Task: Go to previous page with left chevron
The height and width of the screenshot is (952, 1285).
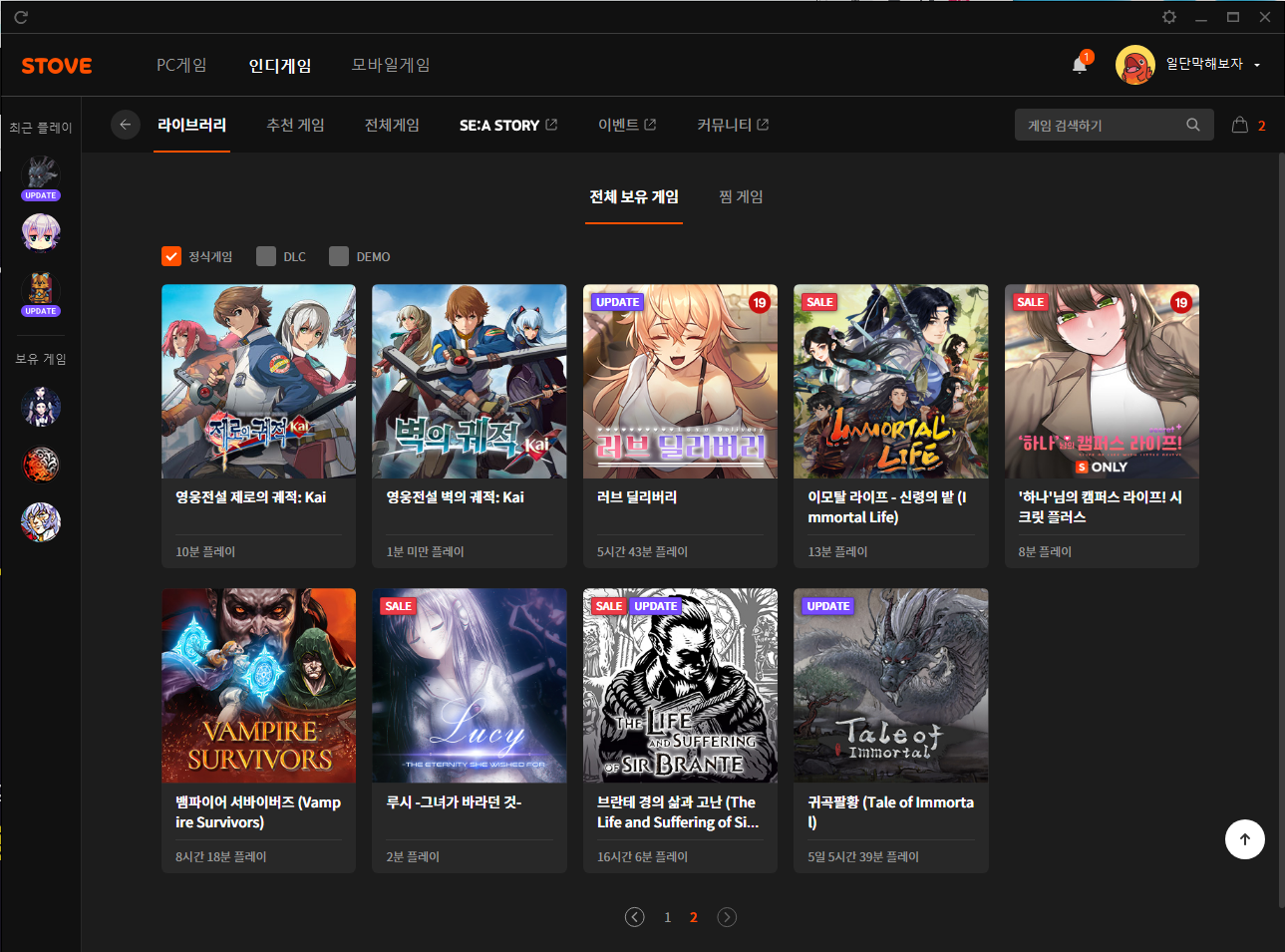Action: click(634, 917)
